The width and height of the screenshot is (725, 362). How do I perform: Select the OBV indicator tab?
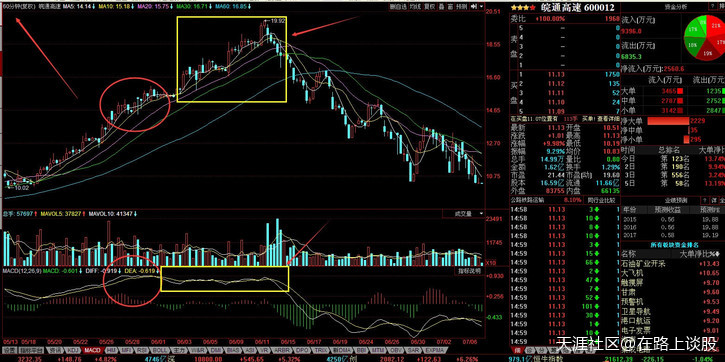[x=395, y=350]
